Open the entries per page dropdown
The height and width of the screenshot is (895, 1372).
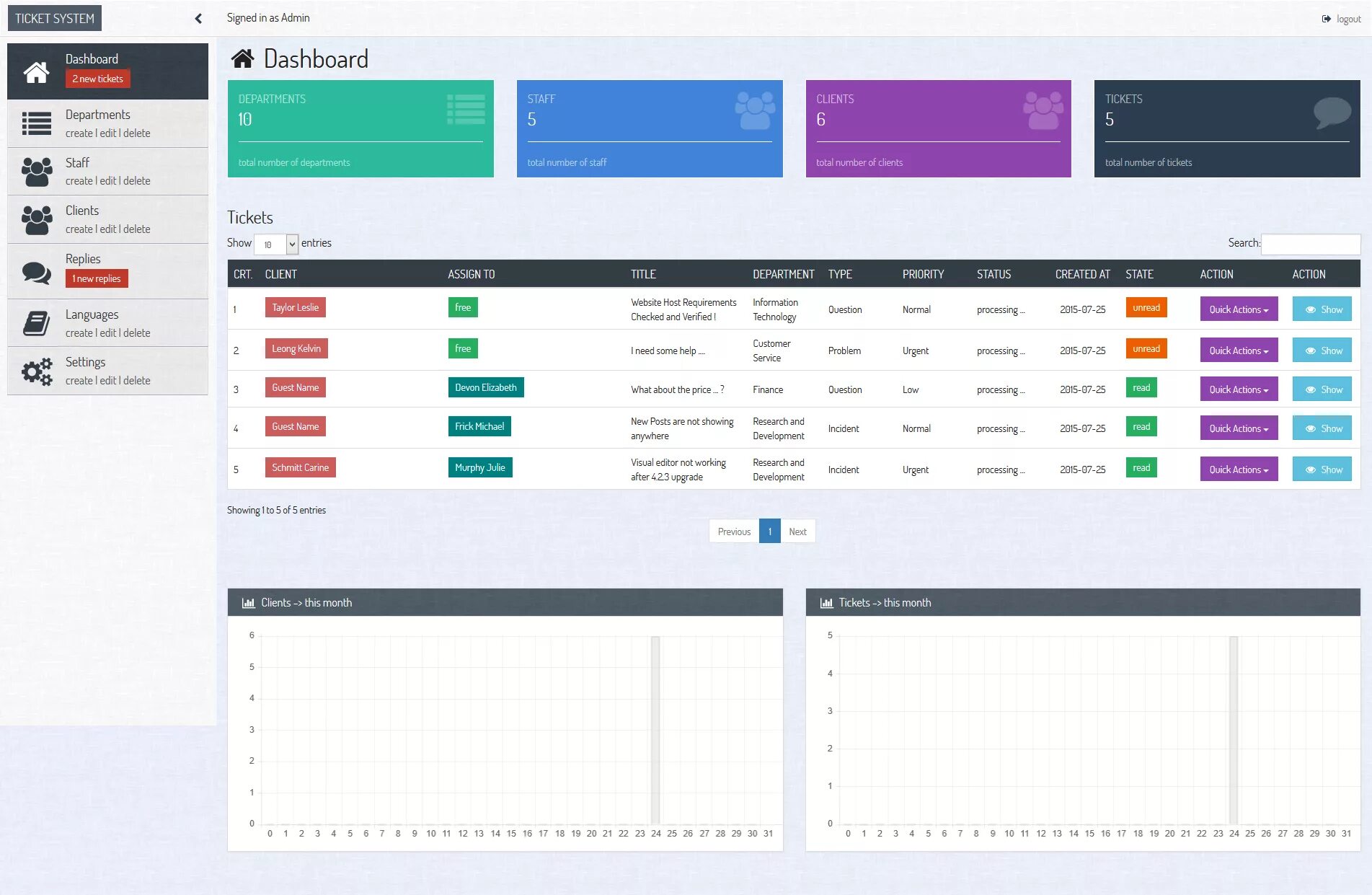pos(276,244)
